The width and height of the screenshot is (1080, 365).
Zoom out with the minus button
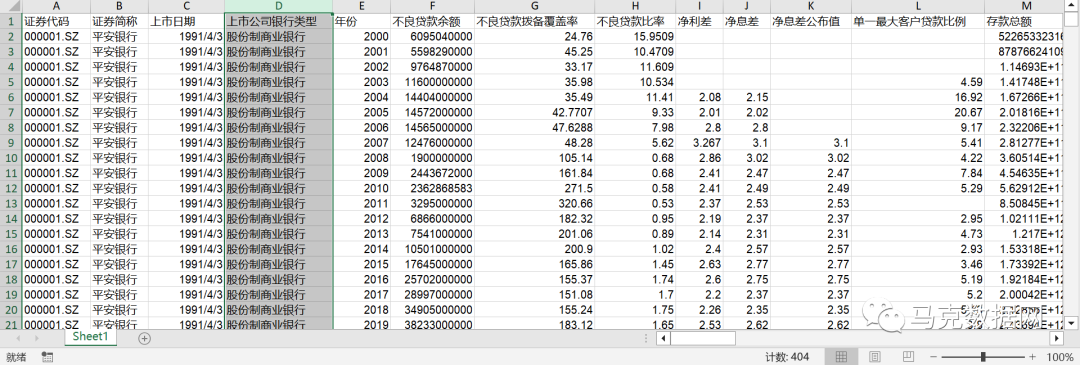(x=933, y=357)
